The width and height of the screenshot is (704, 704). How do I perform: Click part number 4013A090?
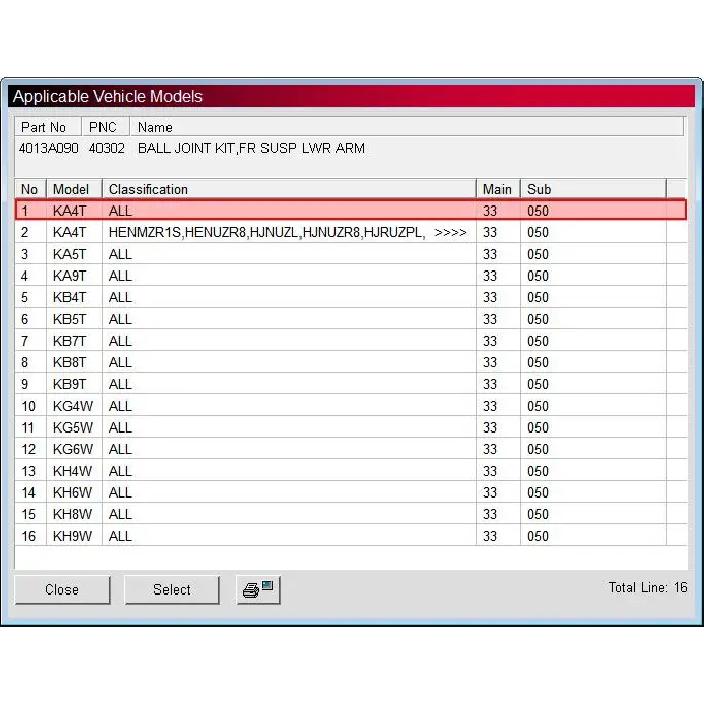tap(48, 148)
